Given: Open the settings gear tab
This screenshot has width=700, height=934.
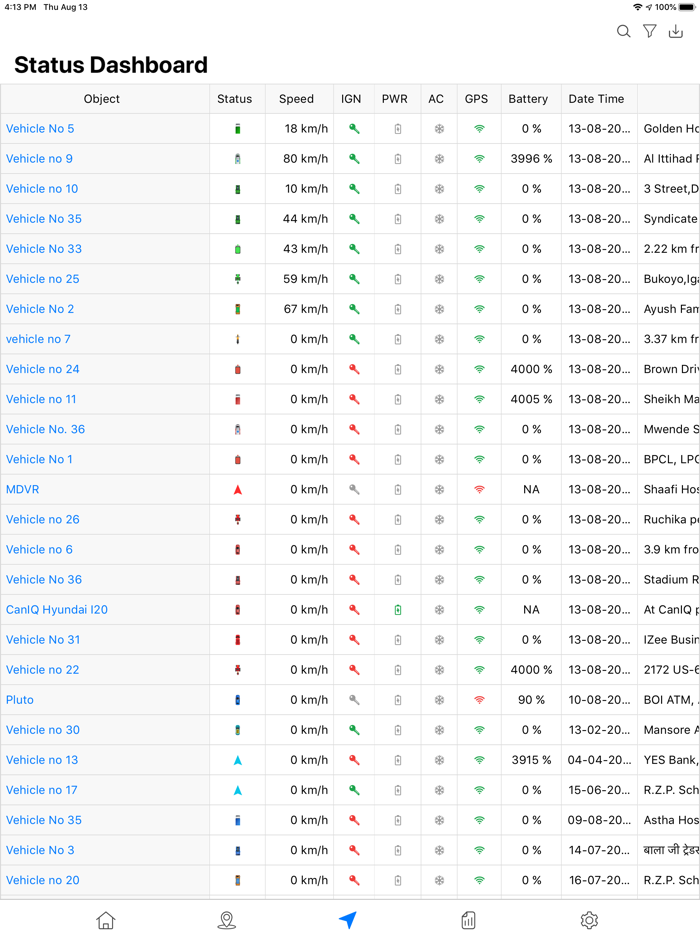Looking at the screenshot, I should [x=589, y=920].
